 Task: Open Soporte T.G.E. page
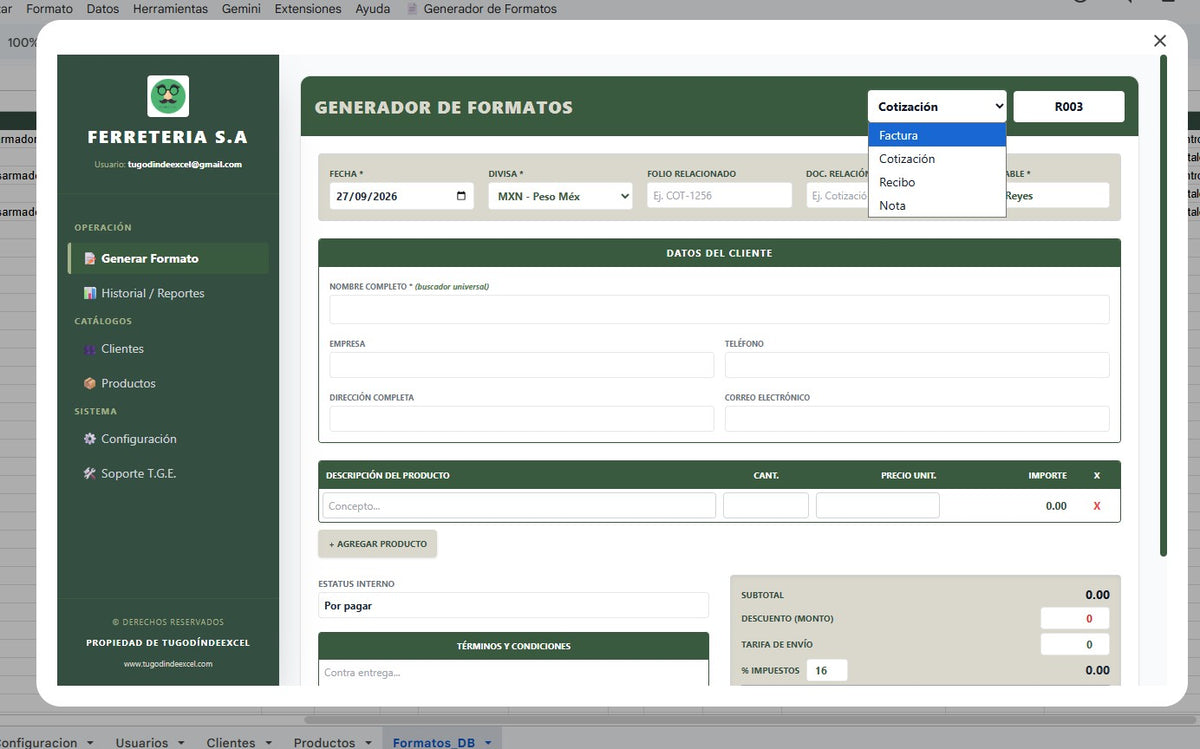point(168,473)
